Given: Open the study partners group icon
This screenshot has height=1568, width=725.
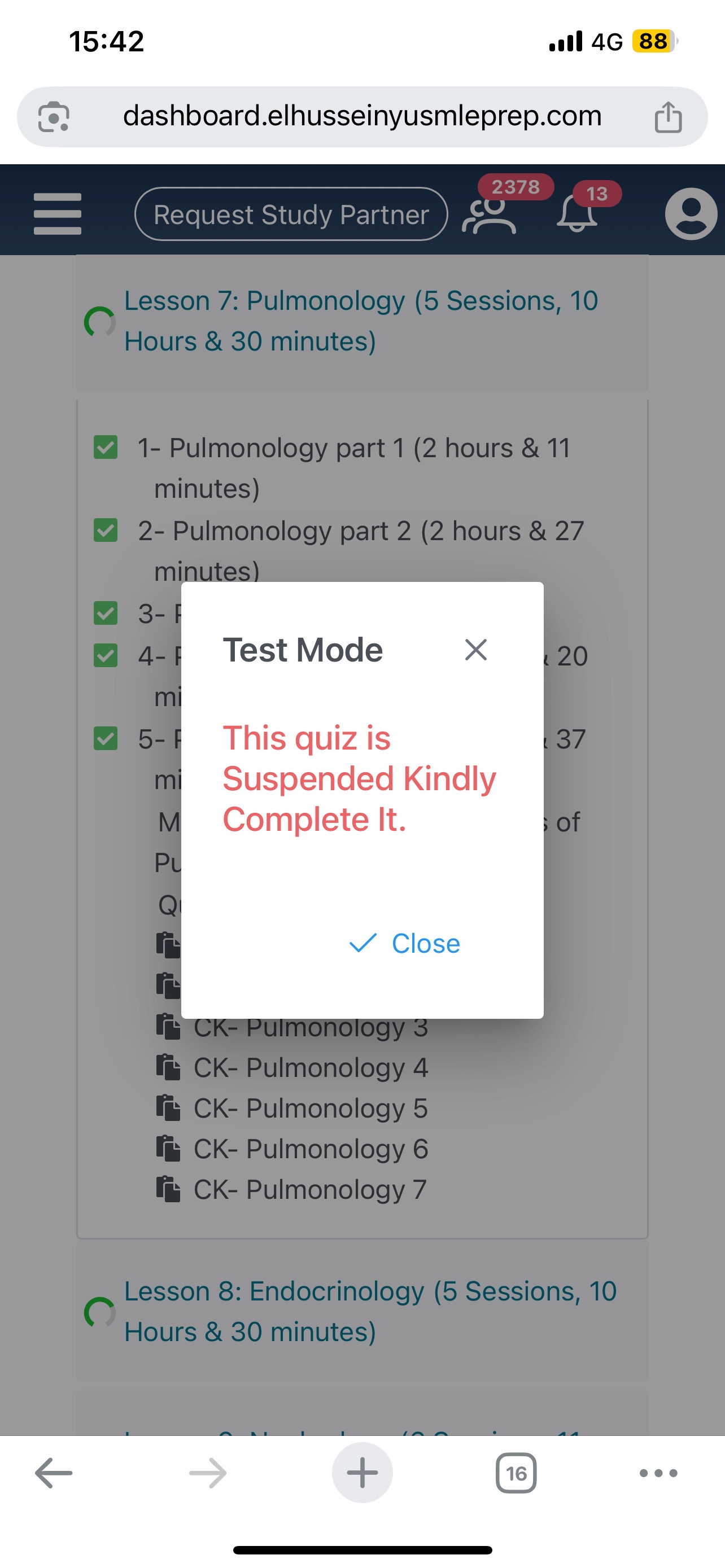Looking at the screenshot, I should pyautogui.click(x=489, y=216).
